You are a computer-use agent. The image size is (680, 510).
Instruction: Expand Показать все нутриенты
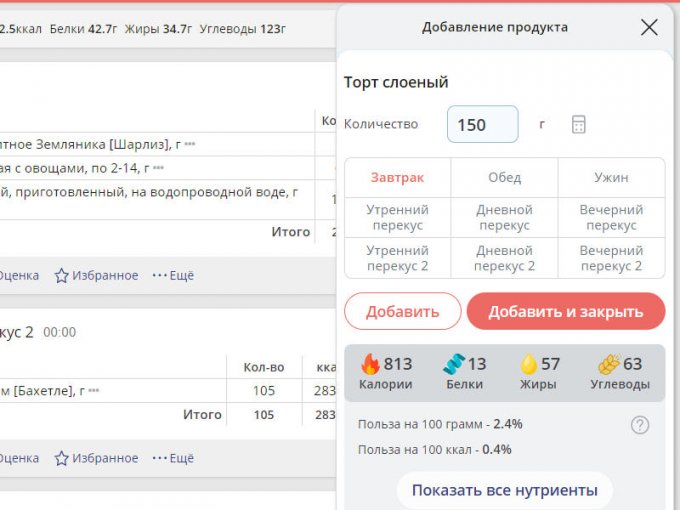[504, 490]
